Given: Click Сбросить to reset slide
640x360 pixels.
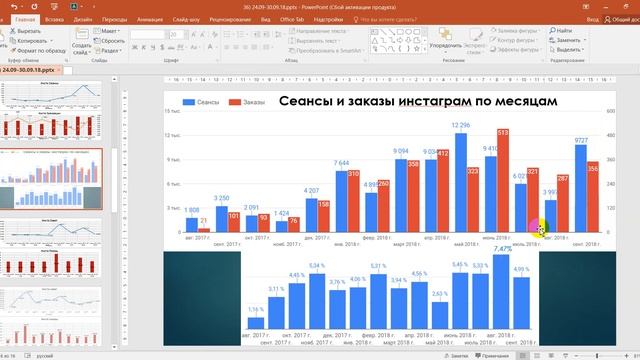Looking at the screenshot, I should [x=109, y=41].
